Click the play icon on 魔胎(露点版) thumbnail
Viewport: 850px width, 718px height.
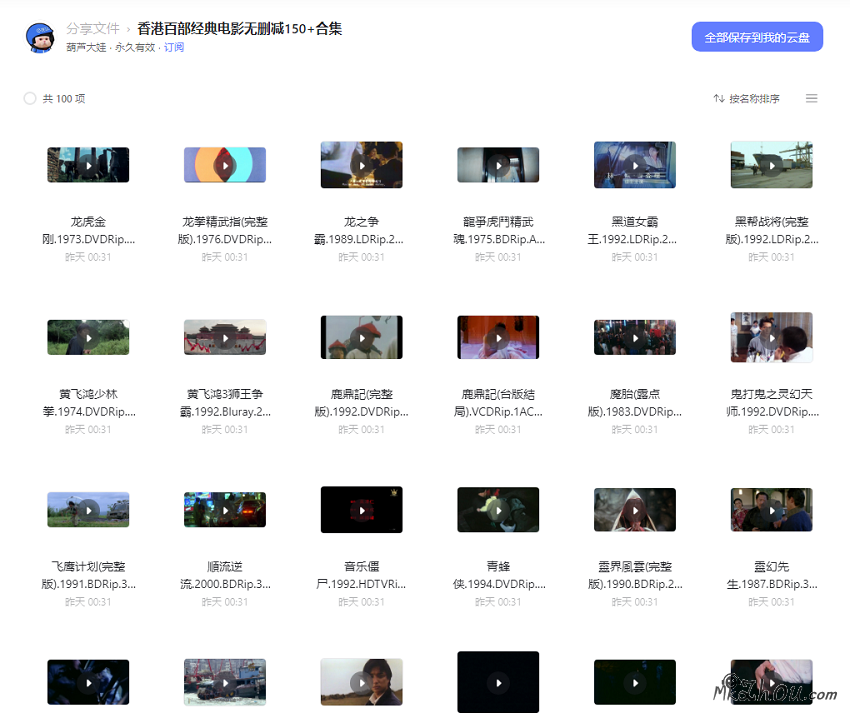pos(634,337)
